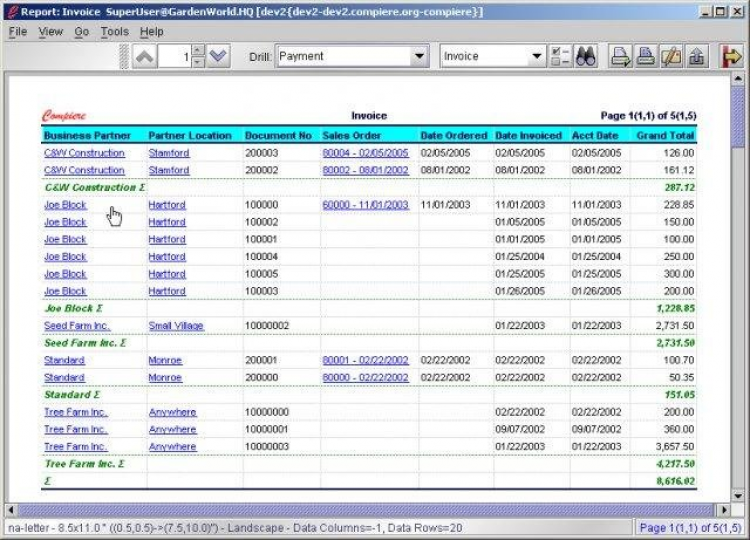Open Small Village location link
Screen dimensions: 750x540
click(x=176, y=326)
